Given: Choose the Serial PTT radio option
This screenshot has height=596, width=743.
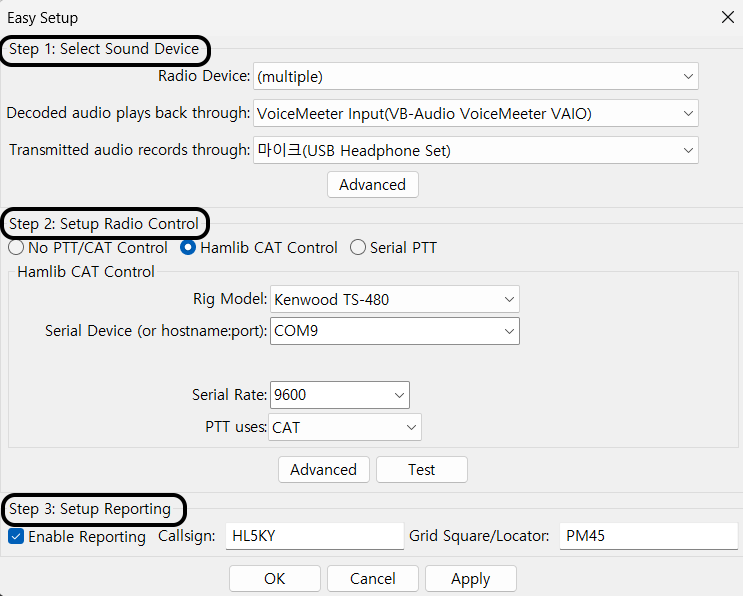Looking at the screenshot, I should pyautogui.click(x=358, y=248).
